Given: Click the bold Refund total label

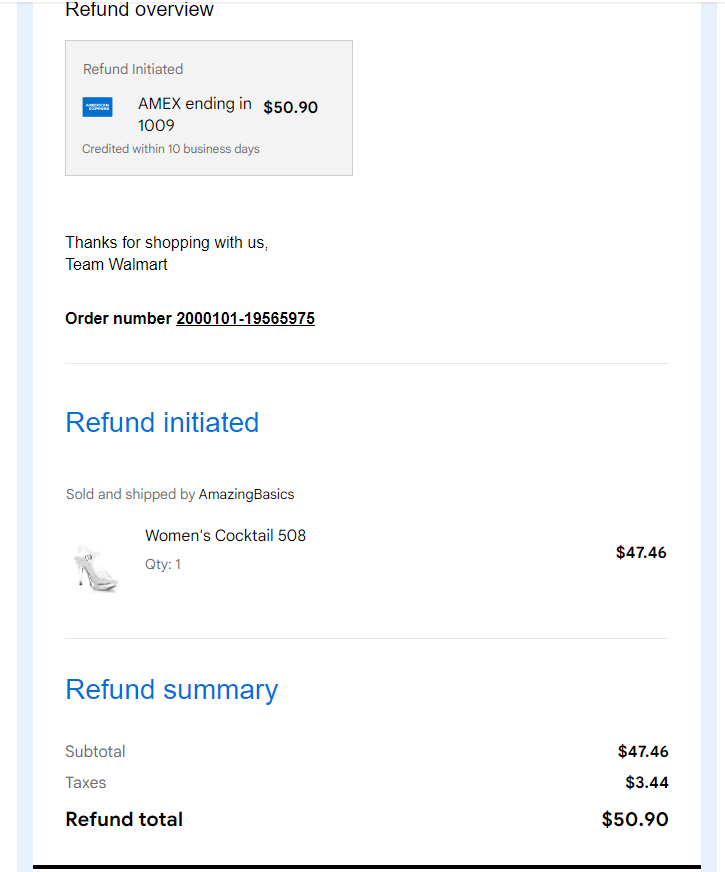Looking at the screenshot, I should [x=124, y=819].
